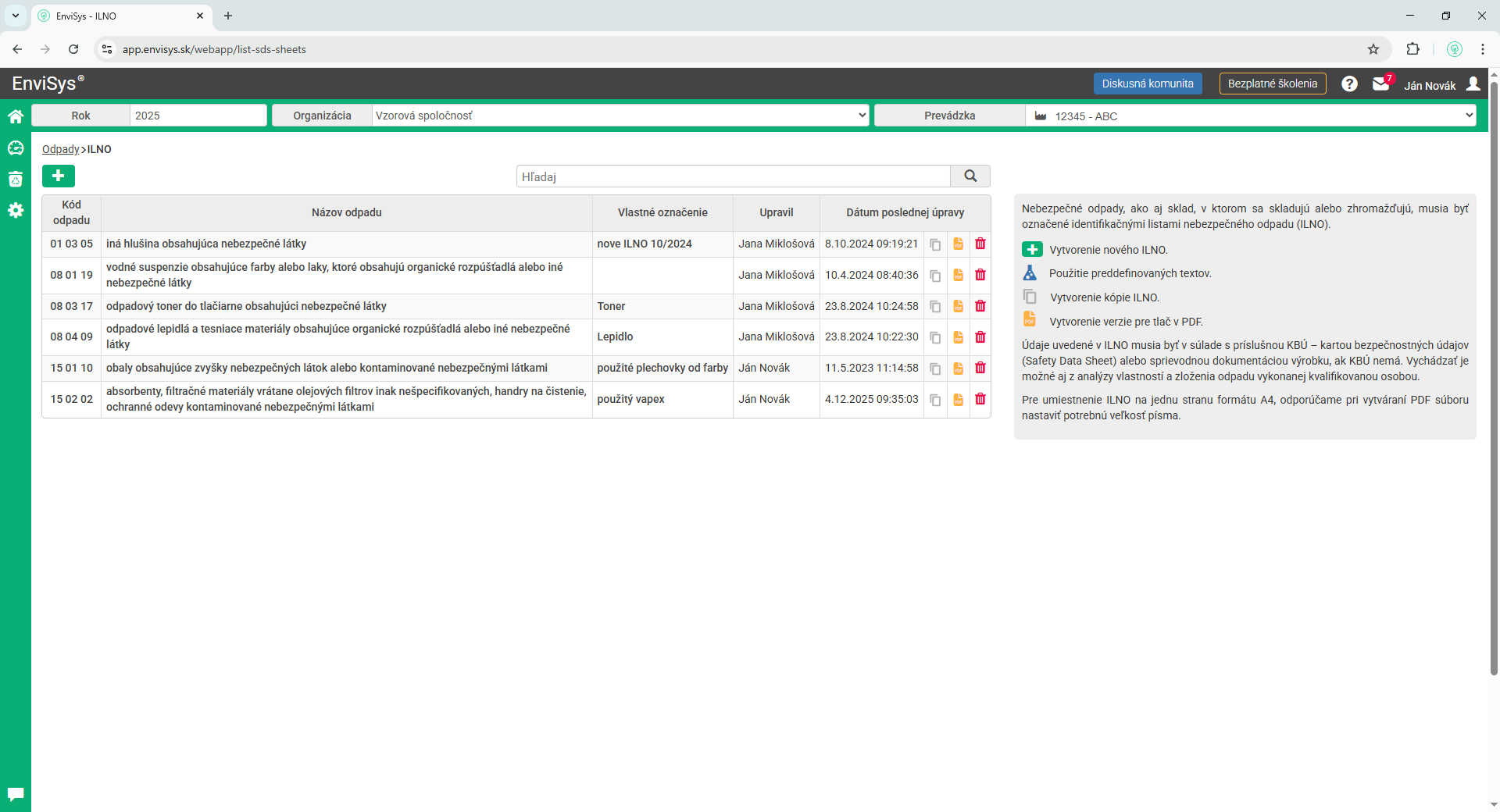Open the settings gear in sidebar
1500x812 pixels.
point(16,211)
